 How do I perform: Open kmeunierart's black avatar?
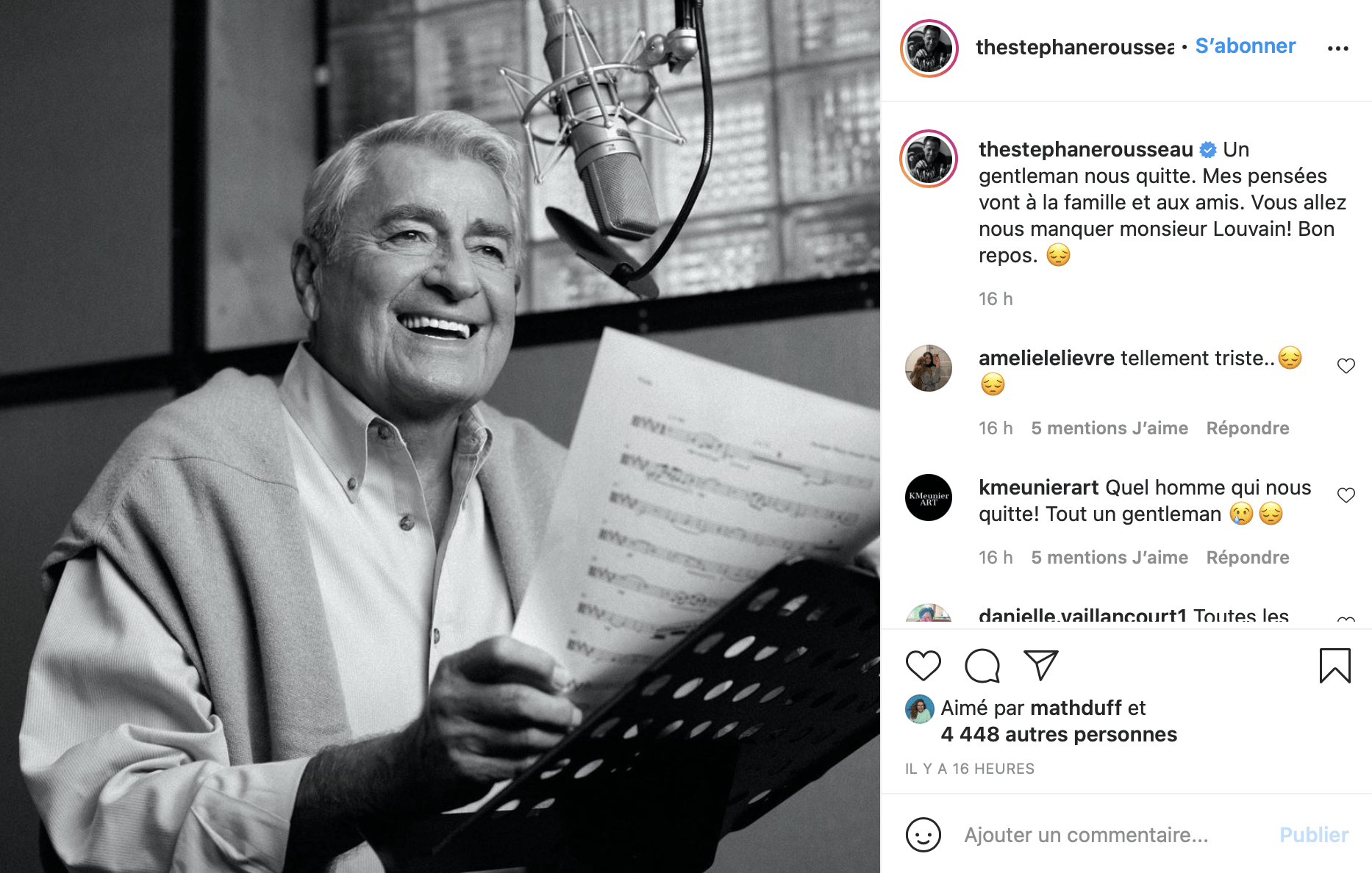[928, 497]
